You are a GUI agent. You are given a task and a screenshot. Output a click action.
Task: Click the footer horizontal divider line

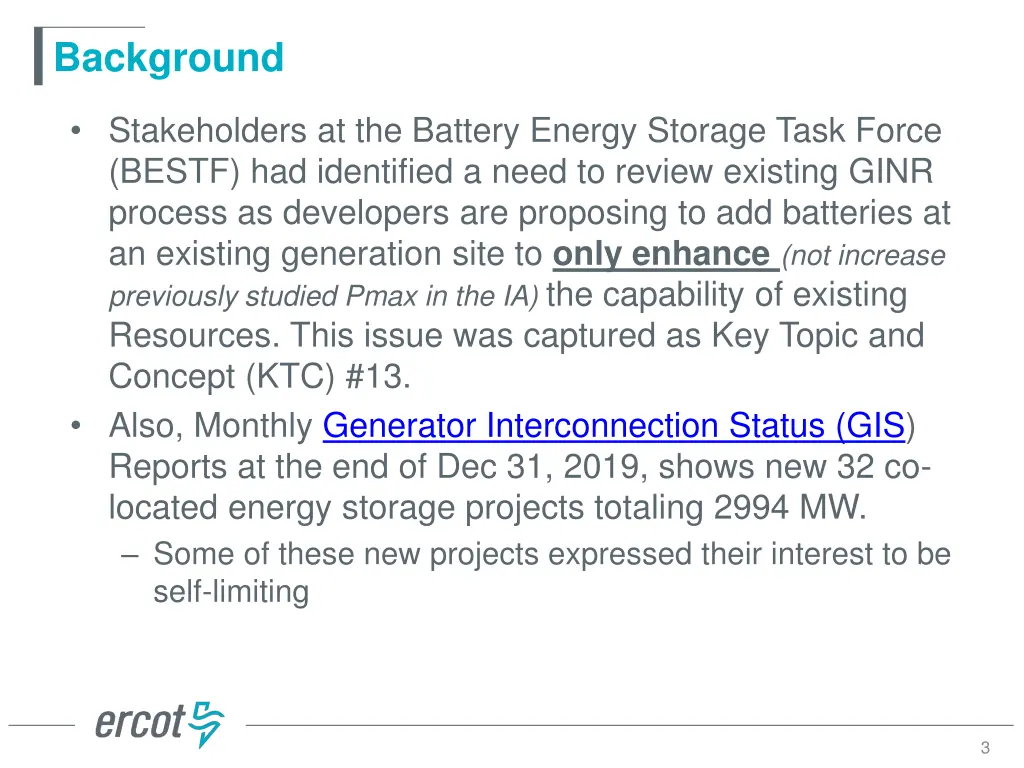click(x=629, y=725)
